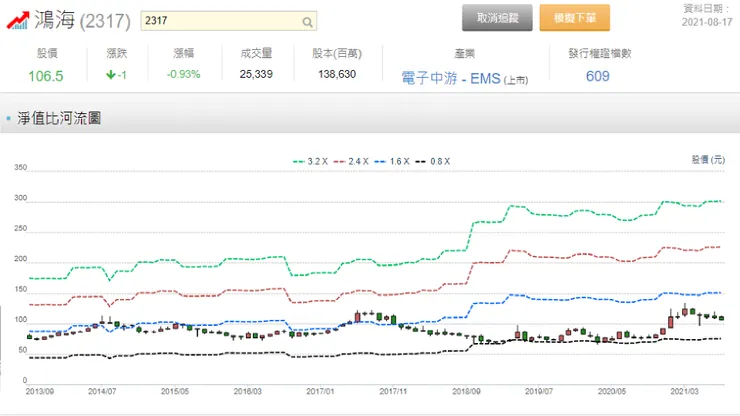
Task: Click the 2018/09 x-axis date label
Action: tap(468, 391)
